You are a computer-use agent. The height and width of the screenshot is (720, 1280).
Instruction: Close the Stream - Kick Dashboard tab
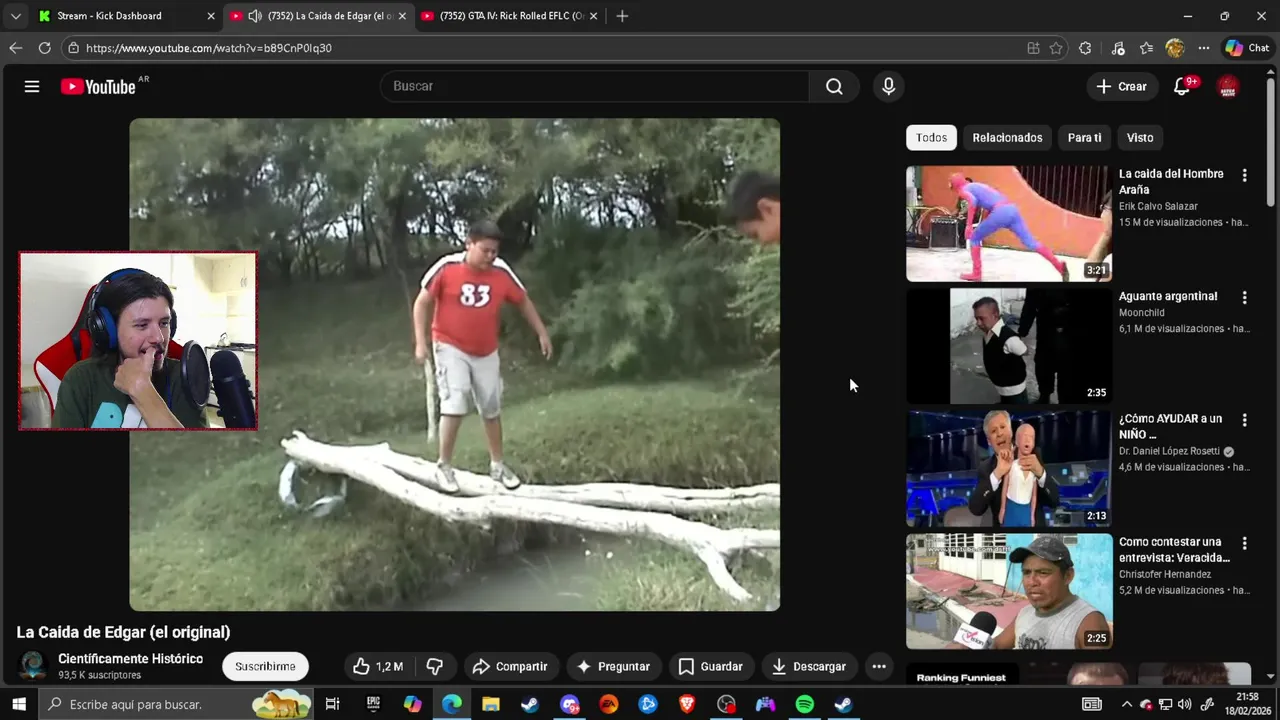tap(210, 16)
